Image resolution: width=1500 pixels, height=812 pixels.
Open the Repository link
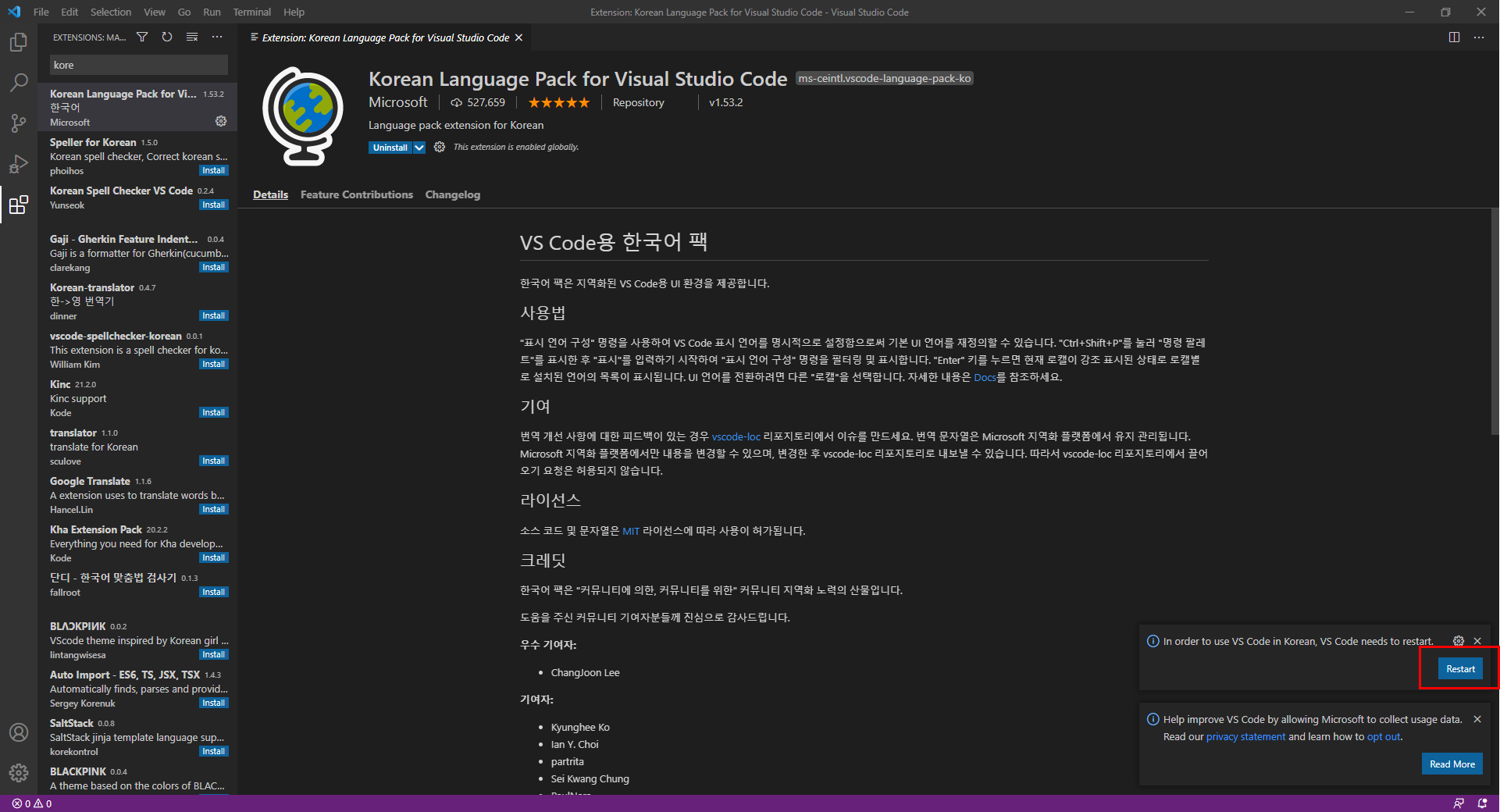point(638,102)
